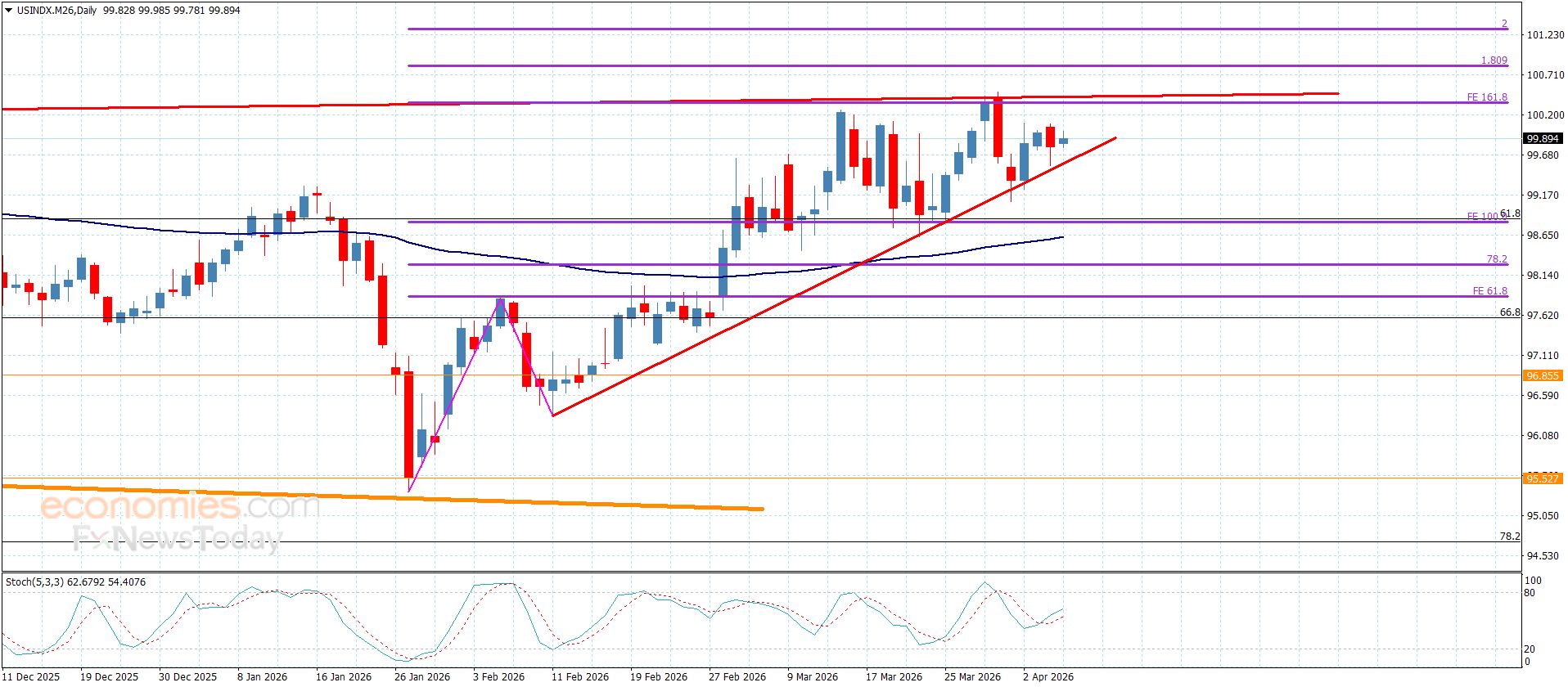Click the 1.809 Fibonacci extension label
The height and width of the screenshot is (687, 1568).
[1494, 61]
